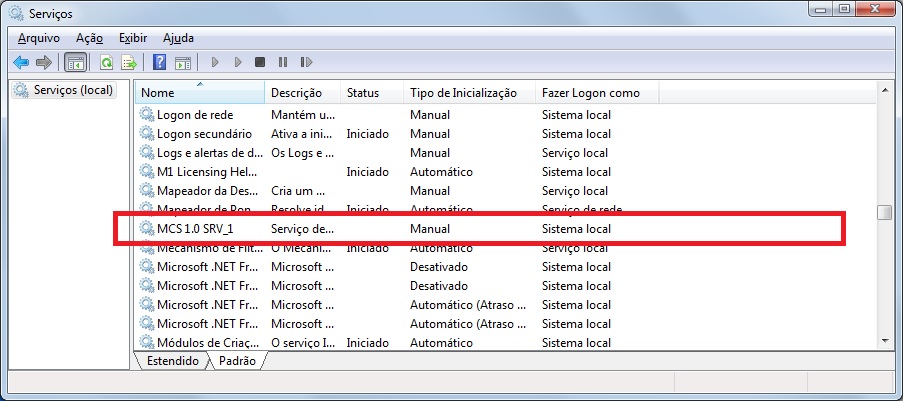This screenshot has height=401, width=903.
Task: Click description 'Cria um ...'
Action: (298, 191)
